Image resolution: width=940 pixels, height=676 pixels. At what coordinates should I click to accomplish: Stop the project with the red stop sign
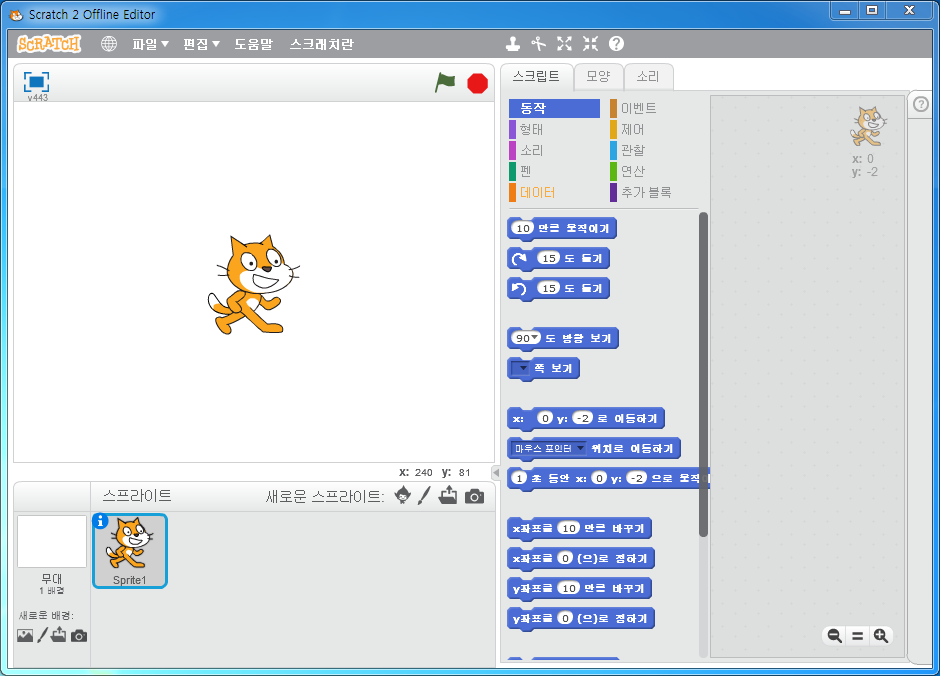coord(477,83)
